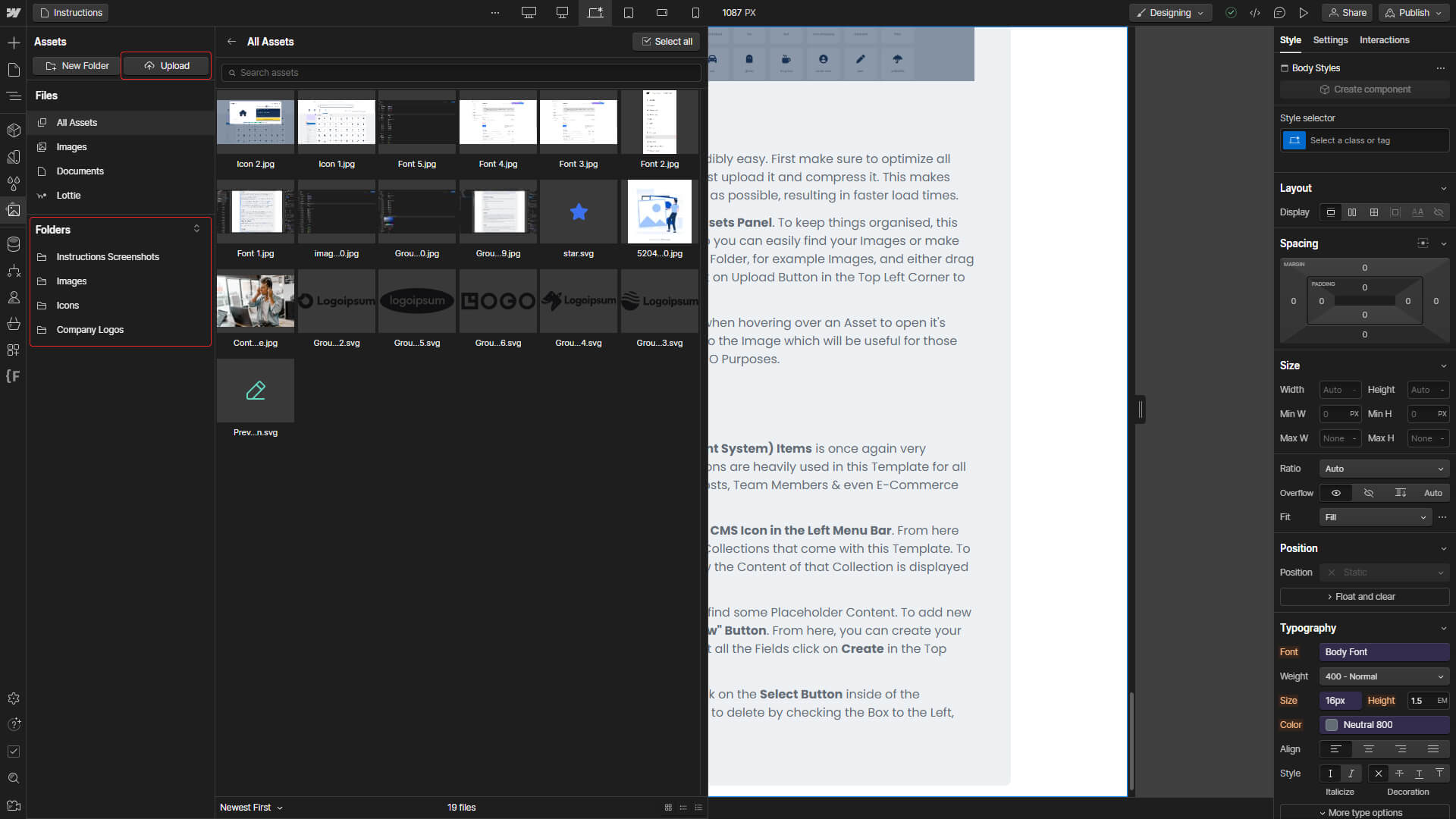This screenshot has height=819, width=1456.
Task: Click the Neutral 800 color swatch
Action: click(1332, 725)
